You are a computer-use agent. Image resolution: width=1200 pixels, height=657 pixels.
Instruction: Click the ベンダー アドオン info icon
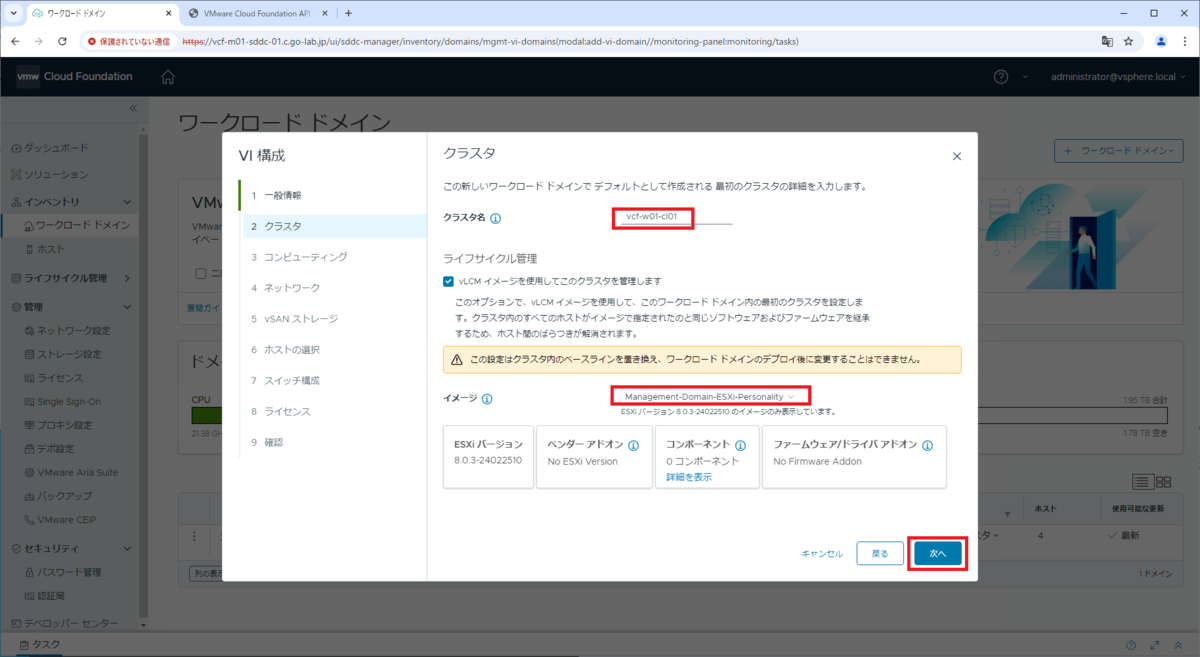point(634,445)
